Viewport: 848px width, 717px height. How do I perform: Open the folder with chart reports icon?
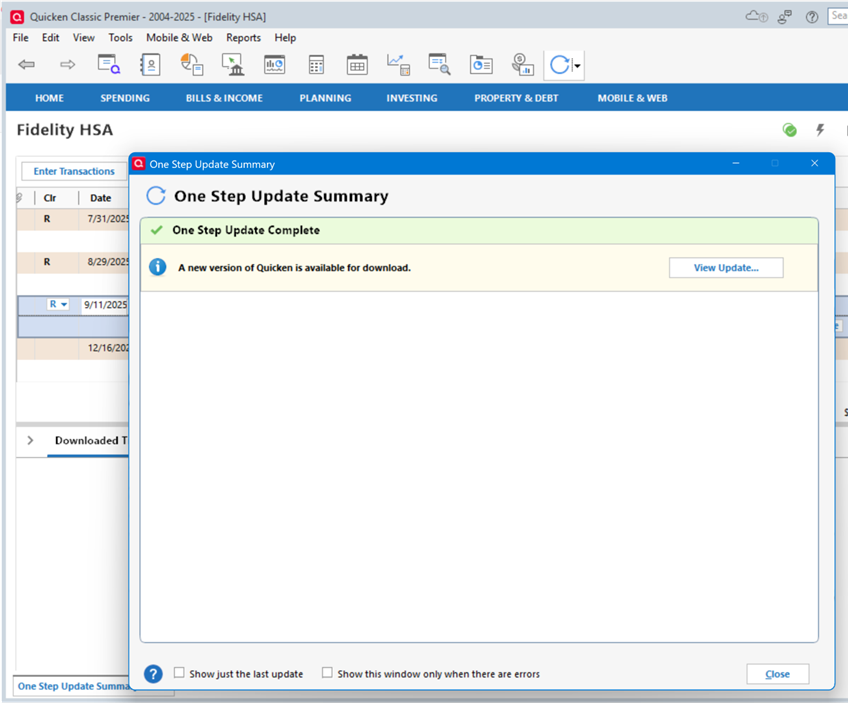coord(481,65)
